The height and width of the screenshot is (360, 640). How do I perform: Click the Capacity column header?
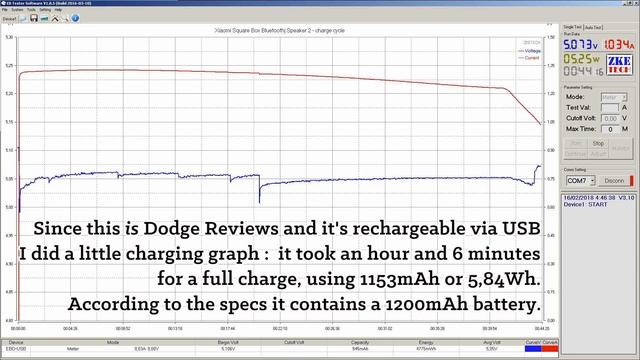[360, 342]
